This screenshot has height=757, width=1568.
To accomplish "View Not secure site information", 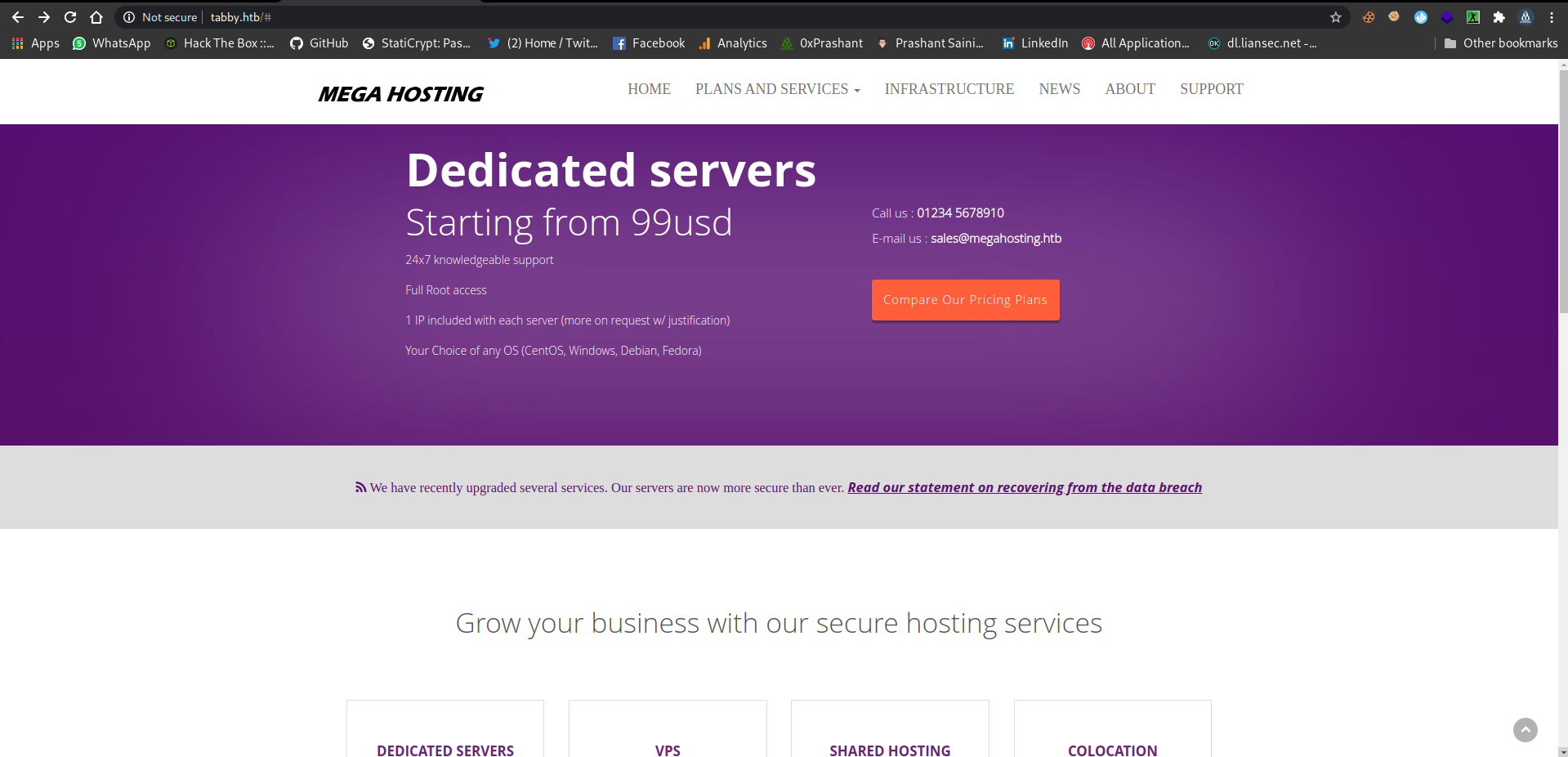I will (161, 17).
